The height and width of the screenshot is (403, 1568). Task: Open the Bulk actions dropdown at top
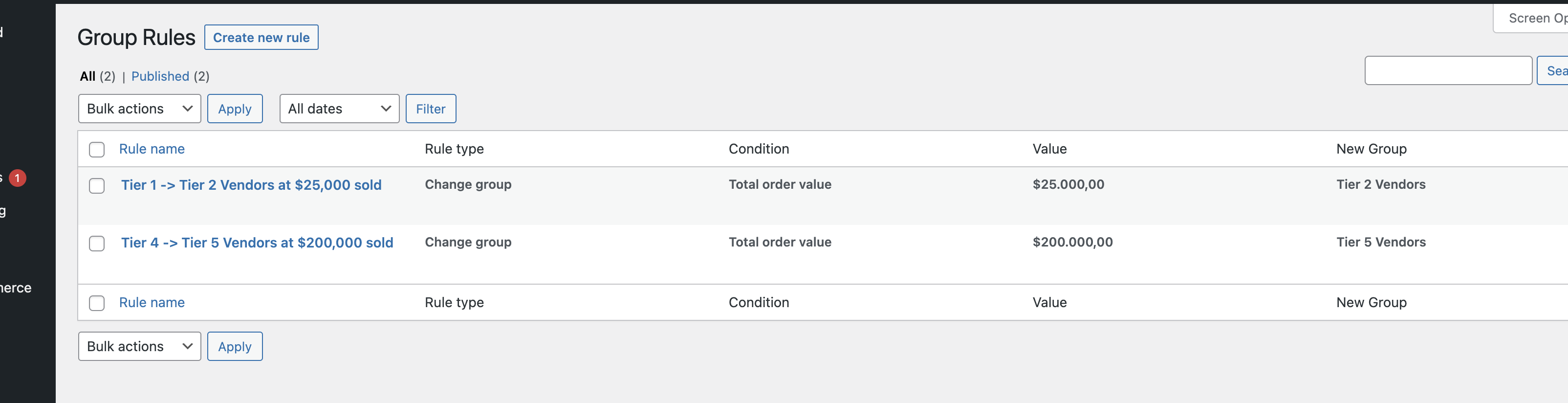click(139, 109)
